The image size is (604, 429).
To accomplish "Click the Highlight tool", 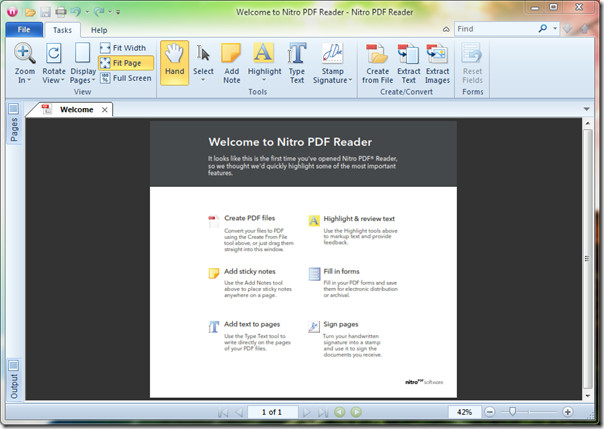I will pyautogui.click(x=264, y=59).
